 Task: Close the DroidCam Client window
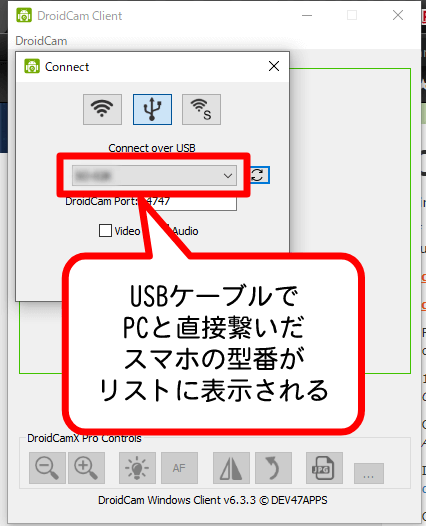[398, 15]
